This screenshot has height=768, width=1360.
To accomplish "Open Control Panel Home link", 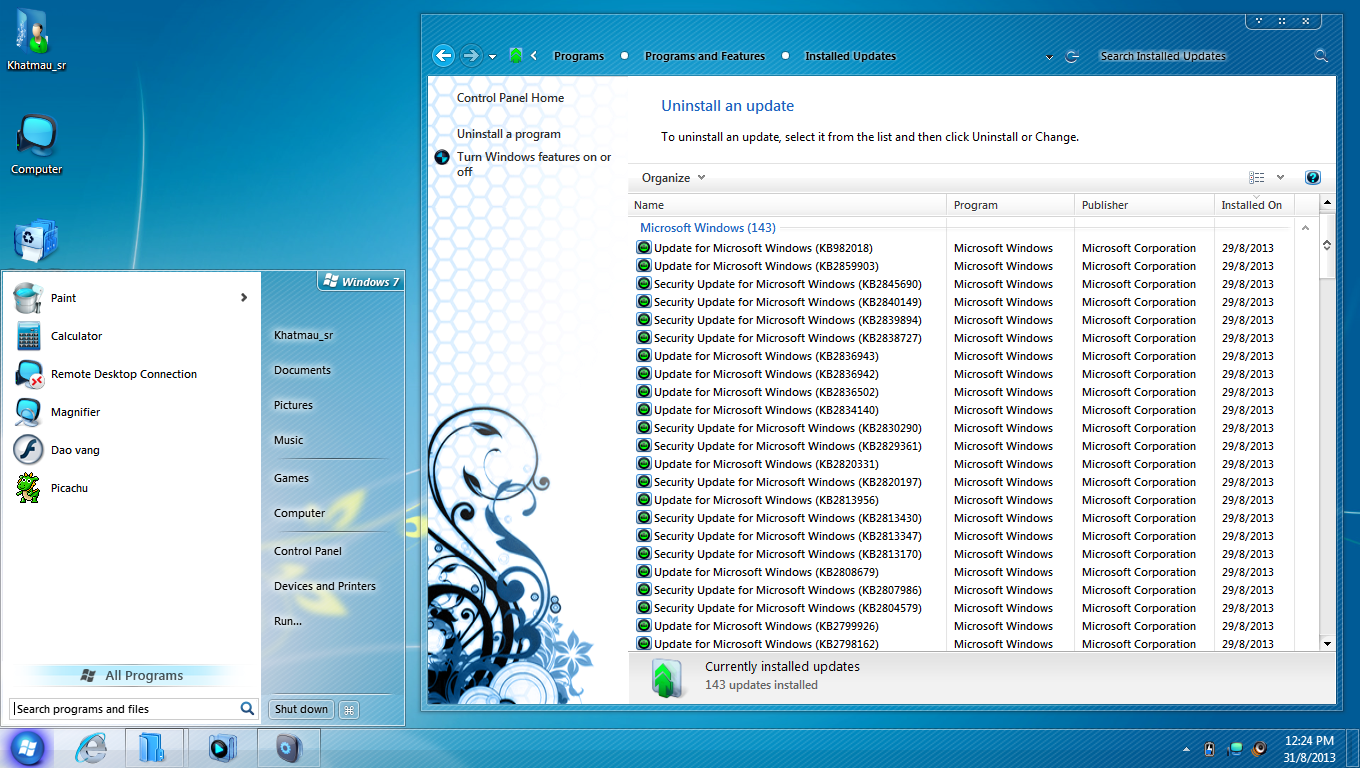I will [510, 98].
